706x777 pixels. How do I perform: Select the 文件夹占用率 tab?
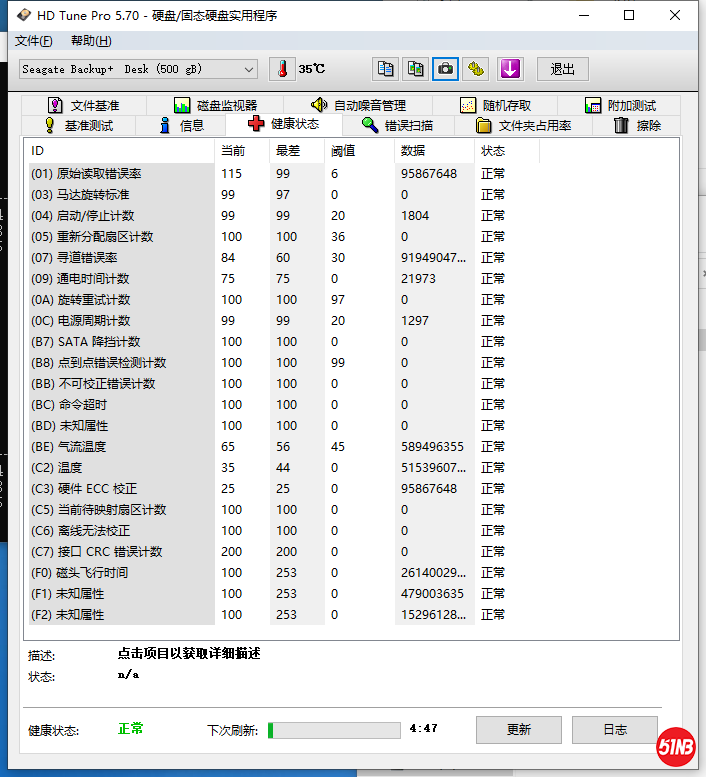pos(524,126)
